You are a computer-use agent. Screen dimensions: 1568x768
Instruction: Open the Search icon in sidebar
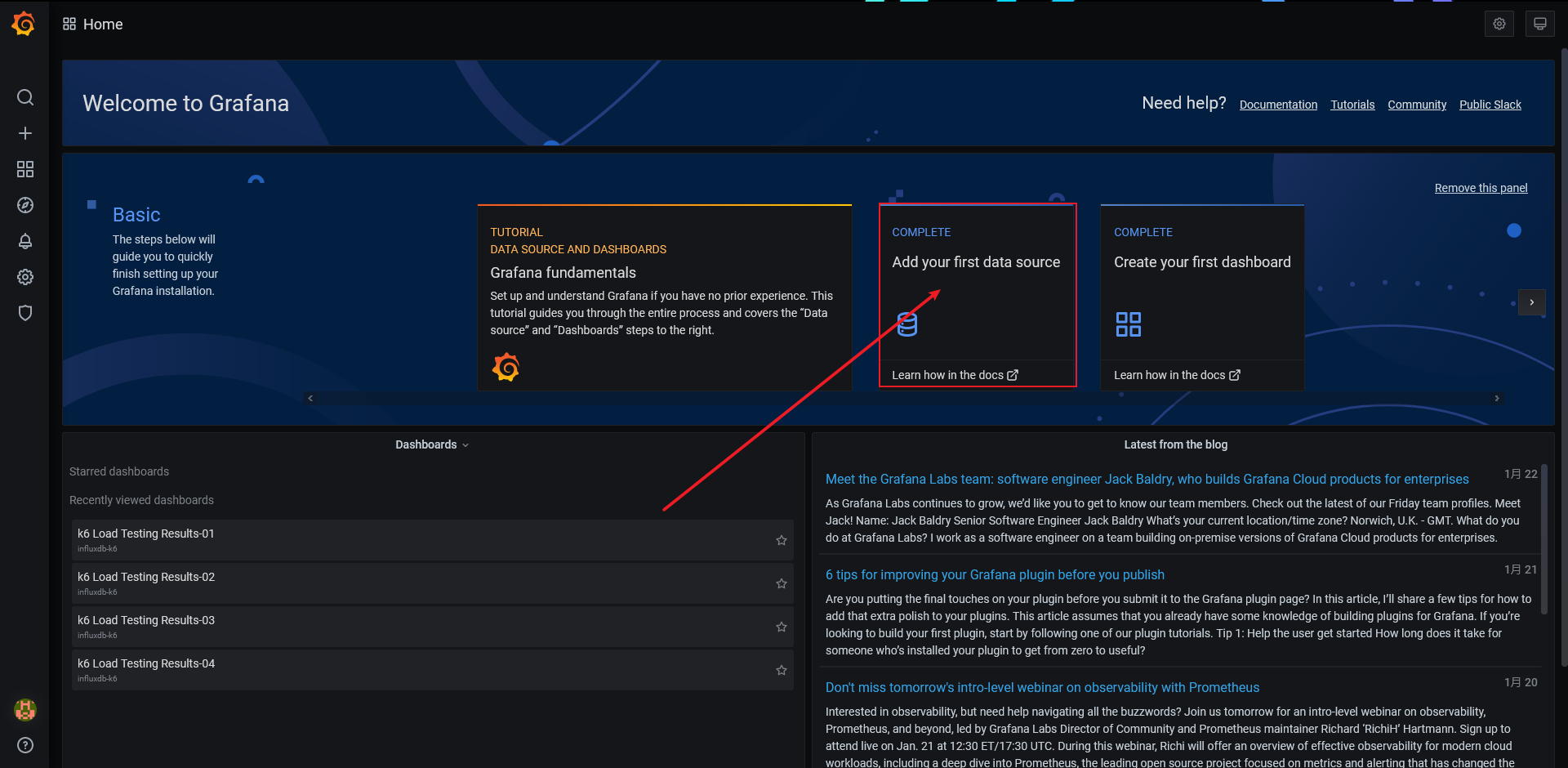coord(24,97)
